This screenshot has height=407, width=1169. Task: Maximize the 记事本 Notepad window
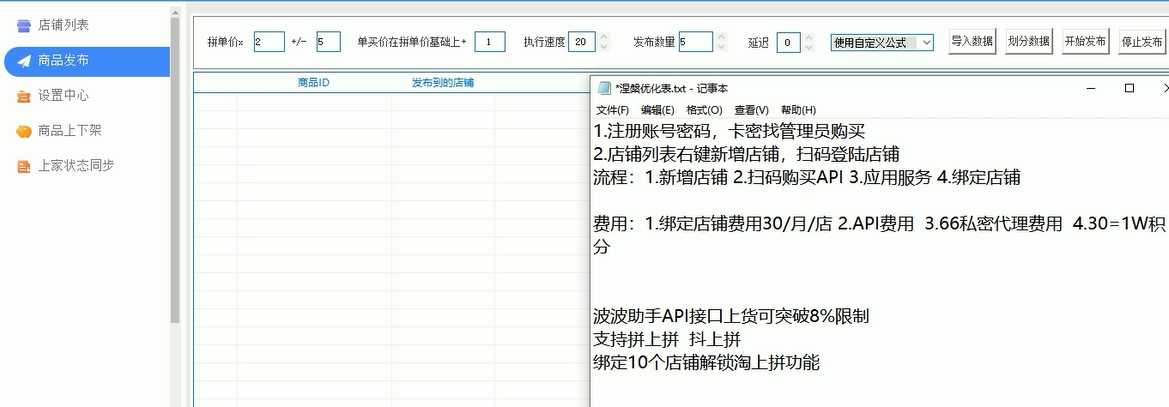pos(1129,88)
